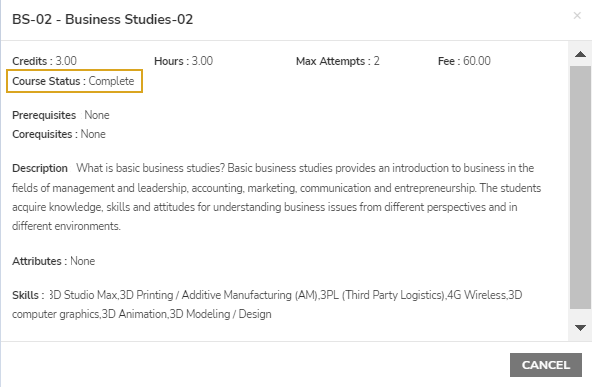Click the 3D Studio Max skill text
The width and height of the screenshot is (592, 387).
click(x=83, y=295)
